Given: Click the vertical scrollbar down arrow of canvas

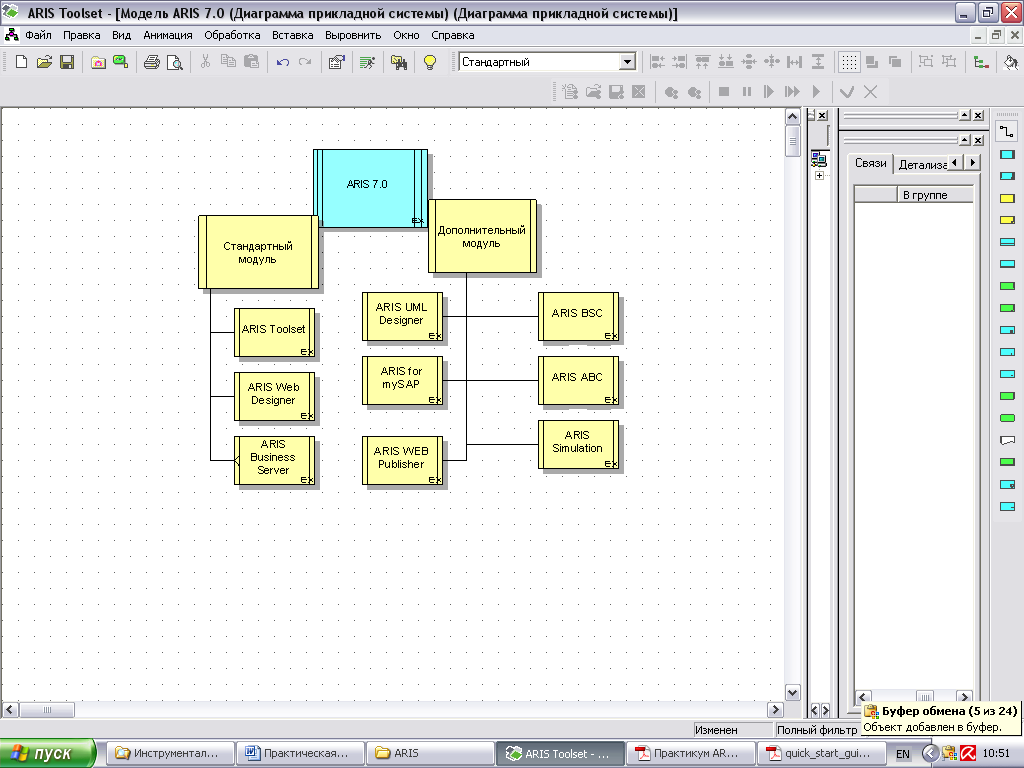Looking at the screenshot, I should click(792, 693).
